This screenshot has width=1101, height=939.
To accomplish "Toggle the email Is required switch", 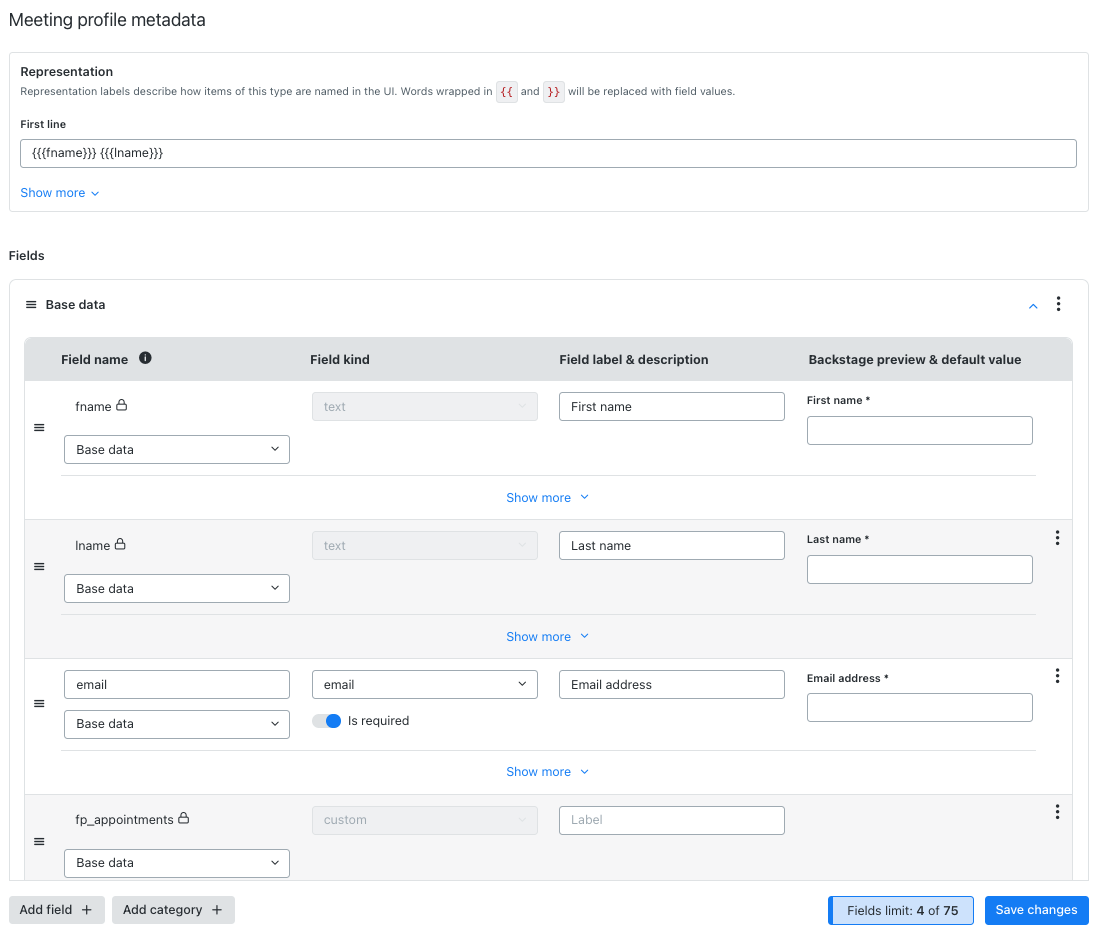I will click(327, 721).
